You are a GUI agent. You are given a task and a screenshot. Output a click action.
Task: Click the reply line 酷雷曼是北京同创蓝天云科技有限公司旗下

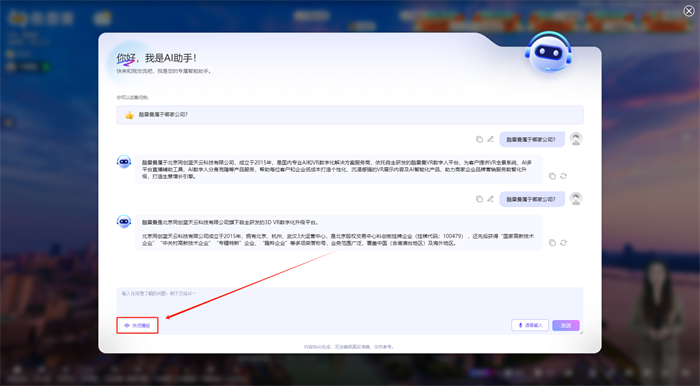pyautogui.click(x=230, y=222)
